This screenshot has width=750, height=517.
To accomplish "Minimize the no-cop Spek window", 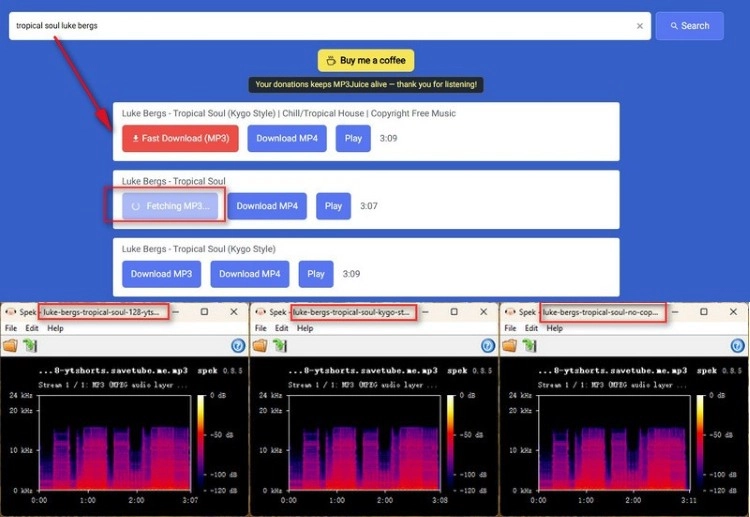I will (675, 312).
